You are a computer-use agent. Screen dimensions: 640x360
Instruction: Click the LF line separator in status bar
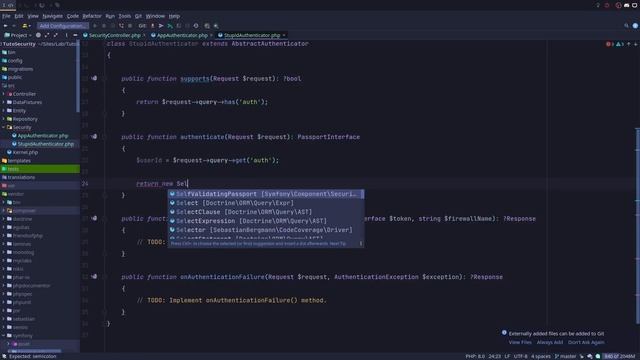click(x=507, y=356)
